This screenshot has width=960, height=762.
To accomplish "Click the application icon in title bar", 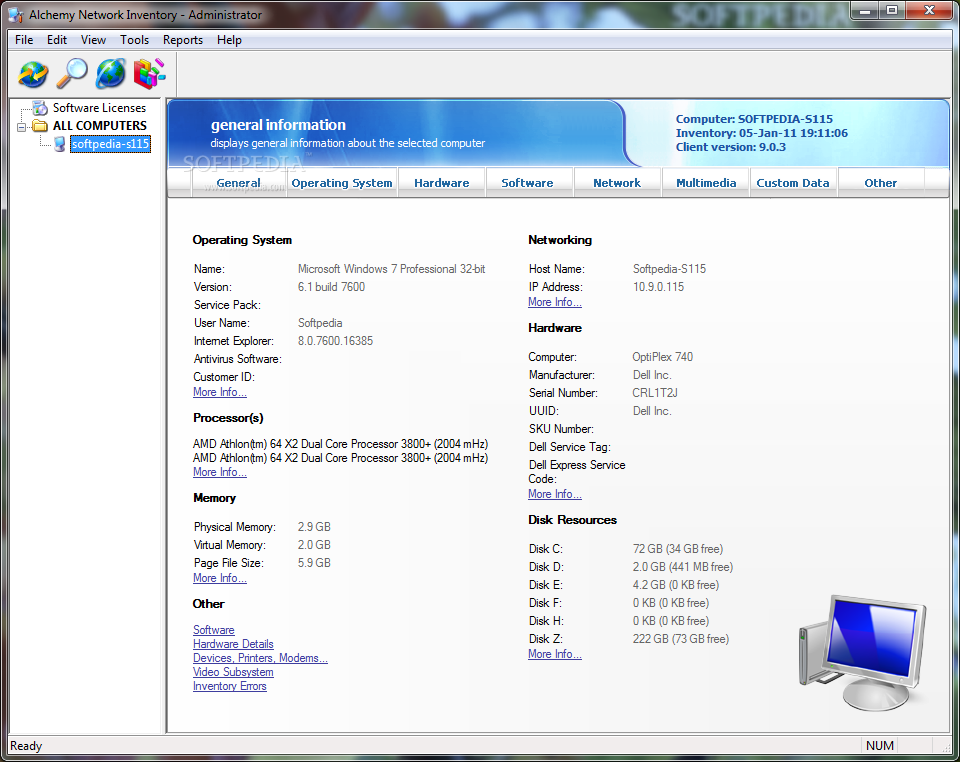I will (x=15, y=15).
